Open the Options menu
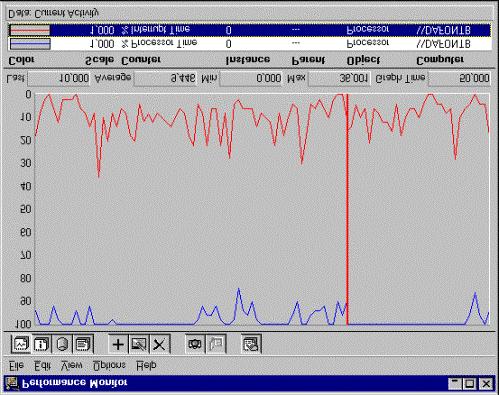 pos(109,365)
